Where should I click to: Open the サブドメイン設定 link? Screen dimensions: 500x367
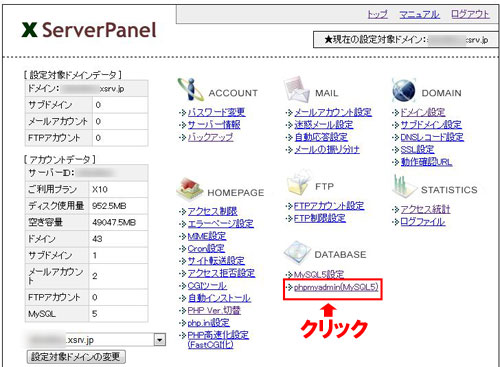tap(431, 124)
